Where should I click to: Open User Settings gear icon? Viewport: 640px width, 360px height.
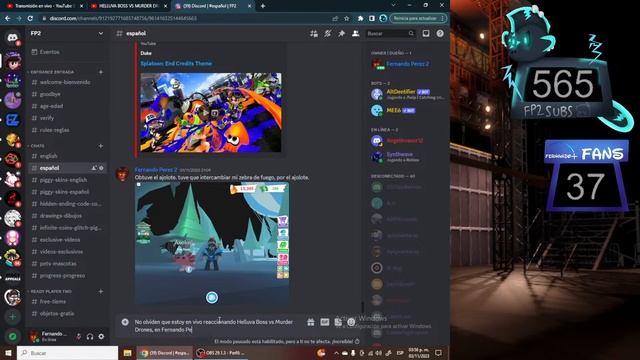[101, 337]
